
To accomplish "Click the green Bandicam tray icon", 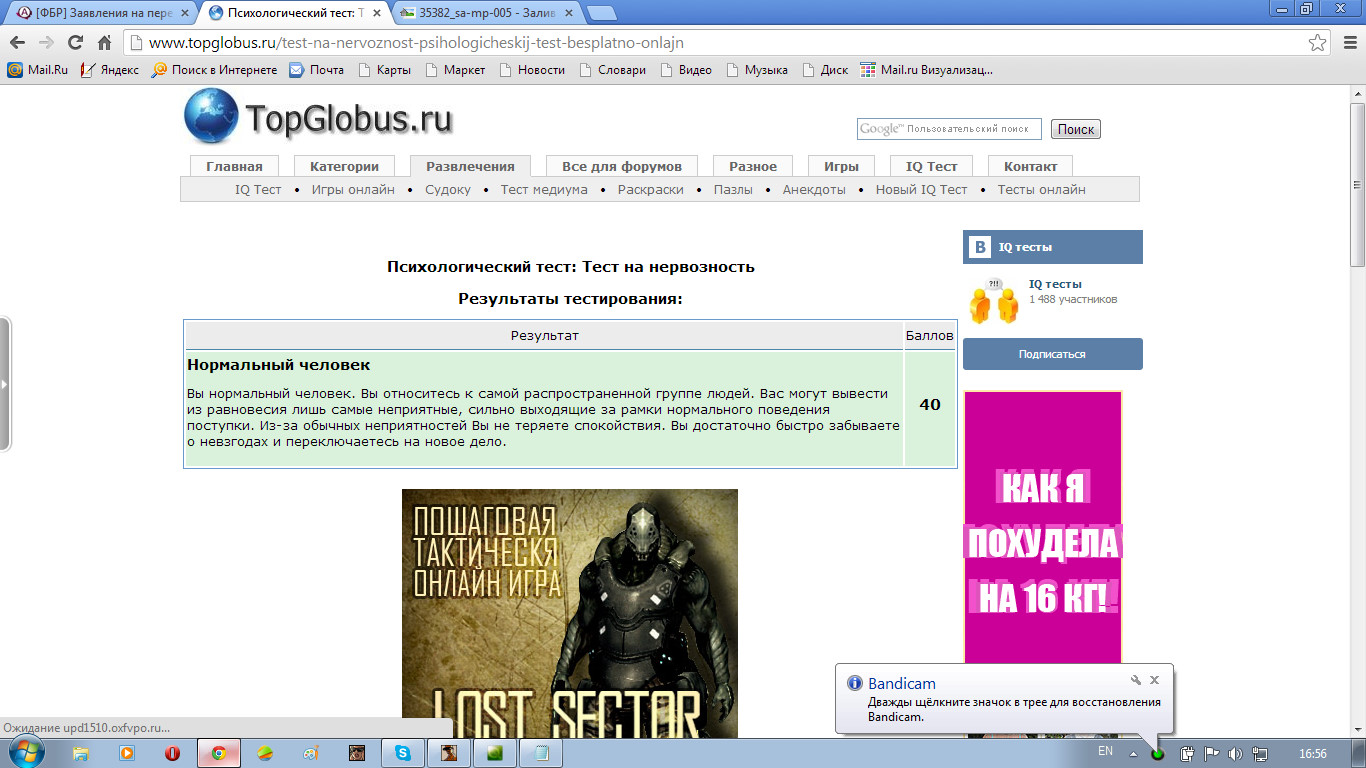I will [x=1158, y=753].
